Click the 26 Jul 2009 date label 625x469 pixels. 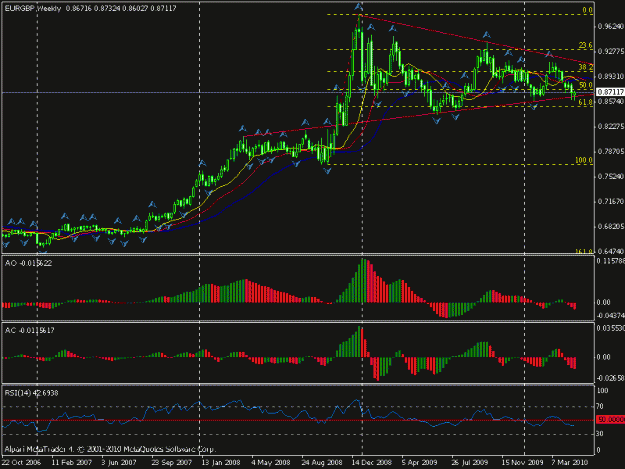coord(470,463)
